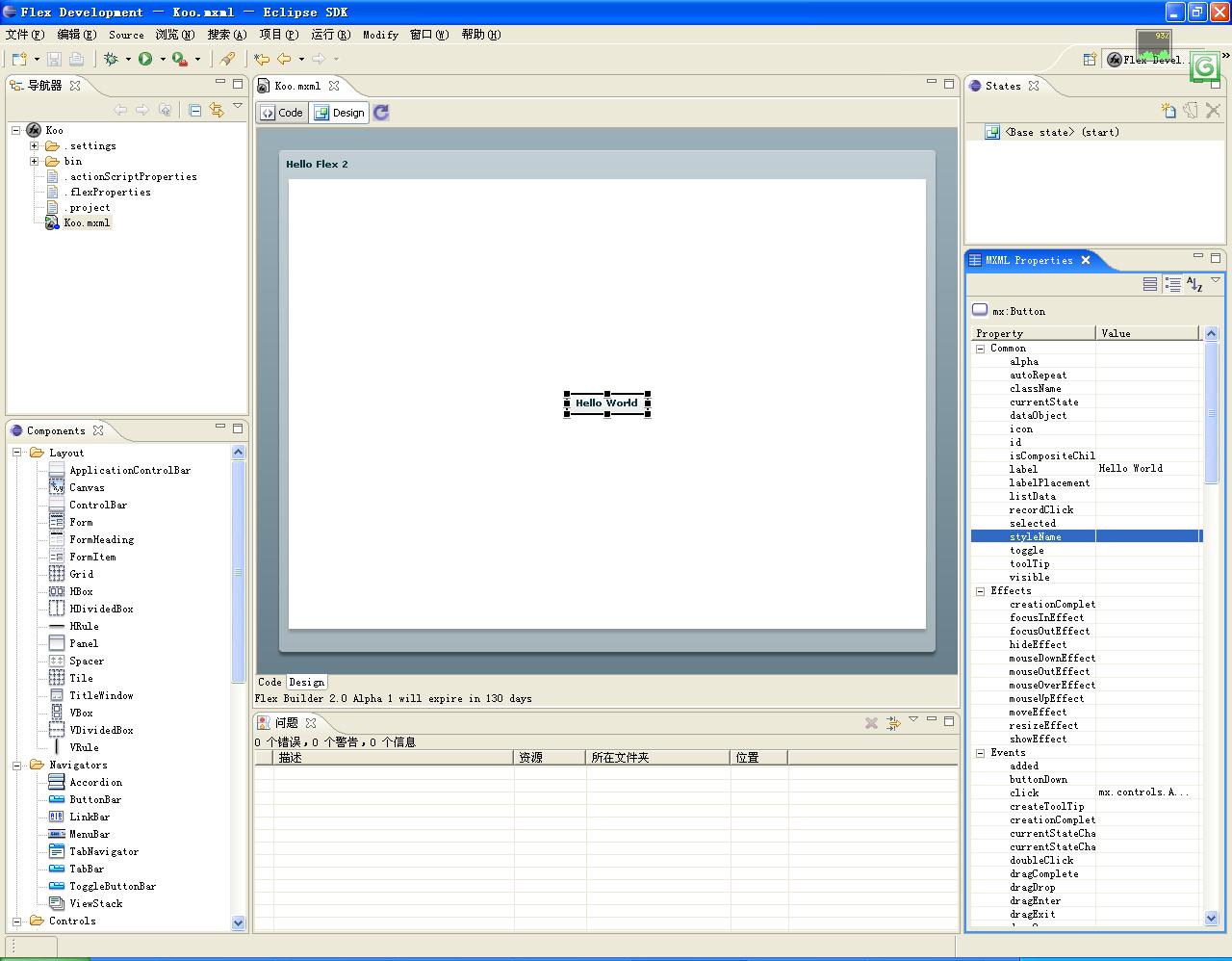Select the ViewStack component
Screen dimensions: 1232x961
95,903
